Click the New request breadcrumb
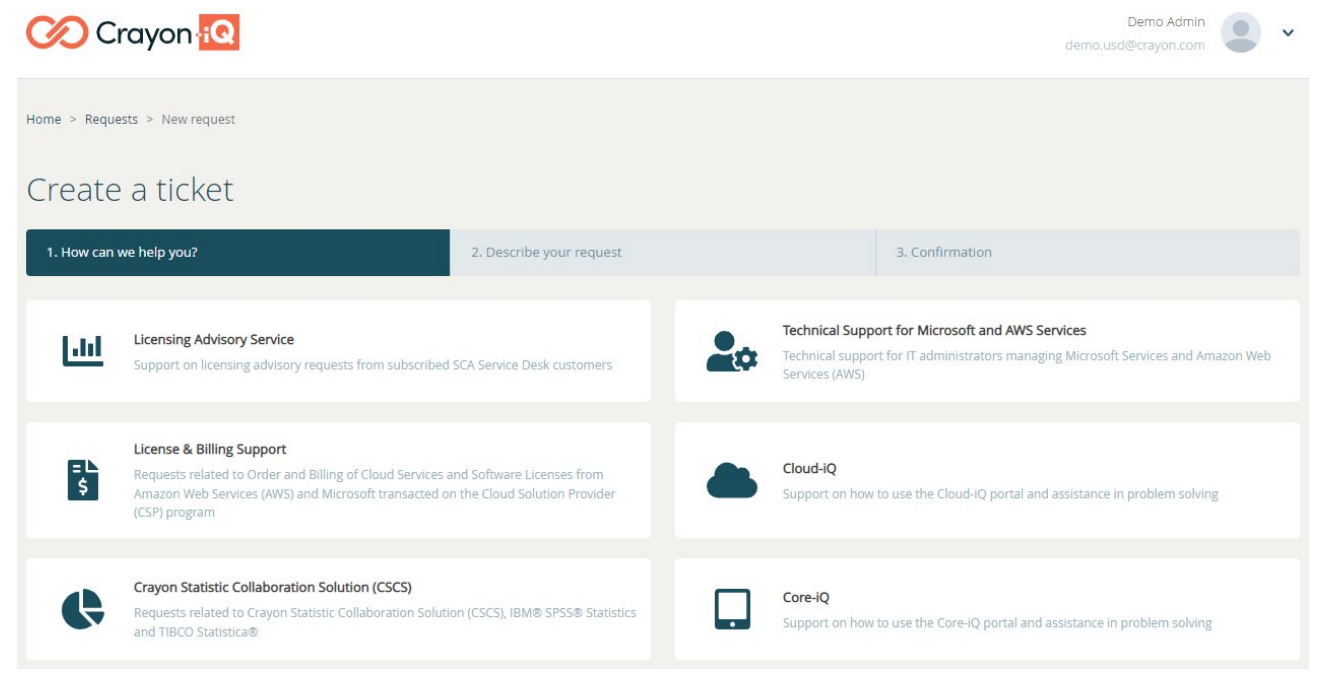Screen dimensions: 1327x682 coord(198,119)
